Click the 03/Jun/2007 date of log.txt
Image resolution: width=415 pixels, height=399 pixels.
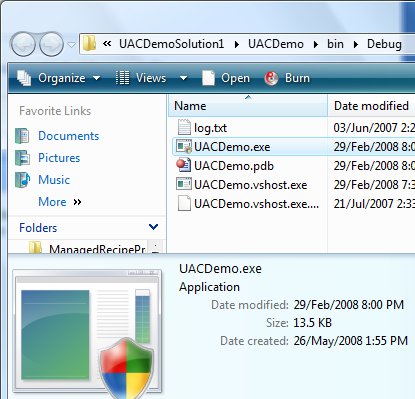pyautogui.click(x=374, y=128)
